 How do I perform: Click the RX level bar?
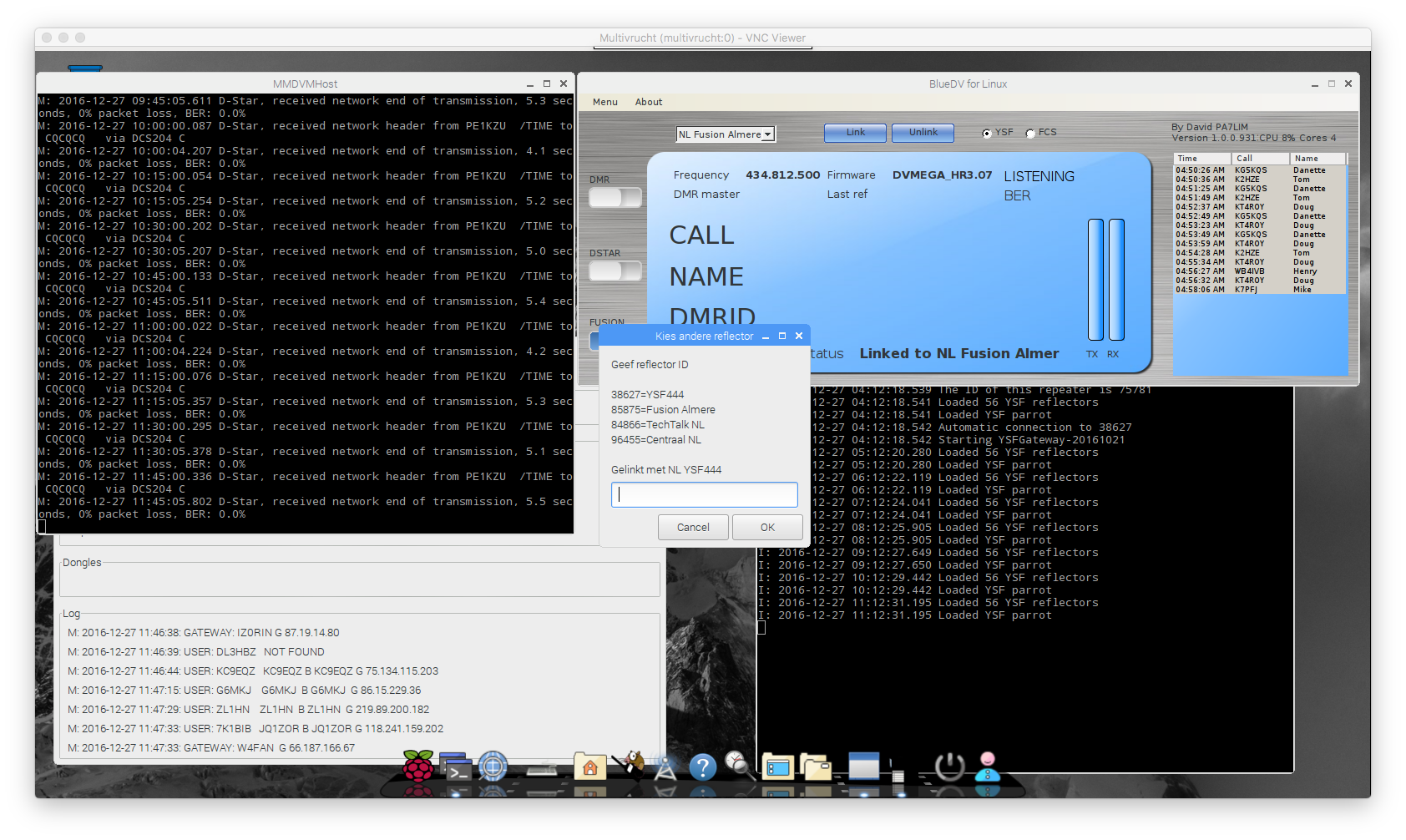1116,280
